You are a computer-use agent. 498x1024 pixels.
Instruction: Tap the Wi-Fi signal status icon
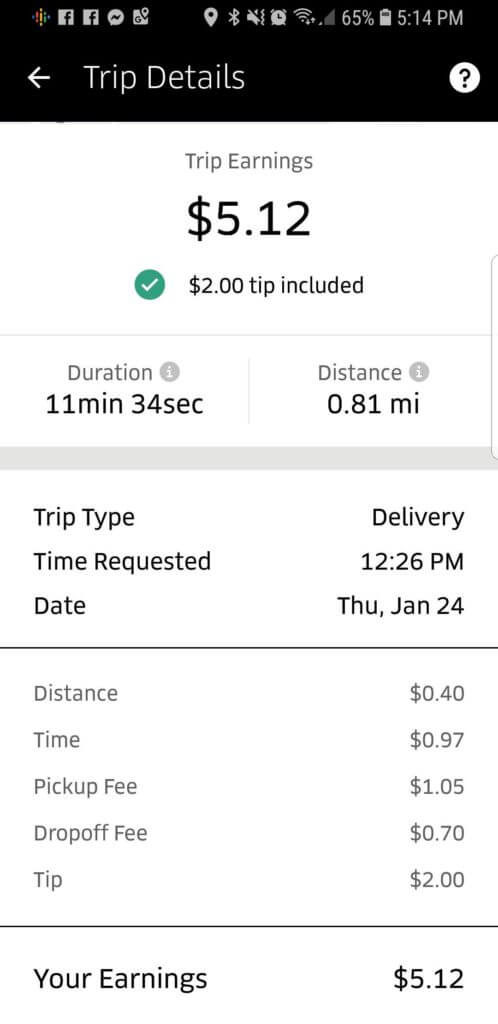303,18
